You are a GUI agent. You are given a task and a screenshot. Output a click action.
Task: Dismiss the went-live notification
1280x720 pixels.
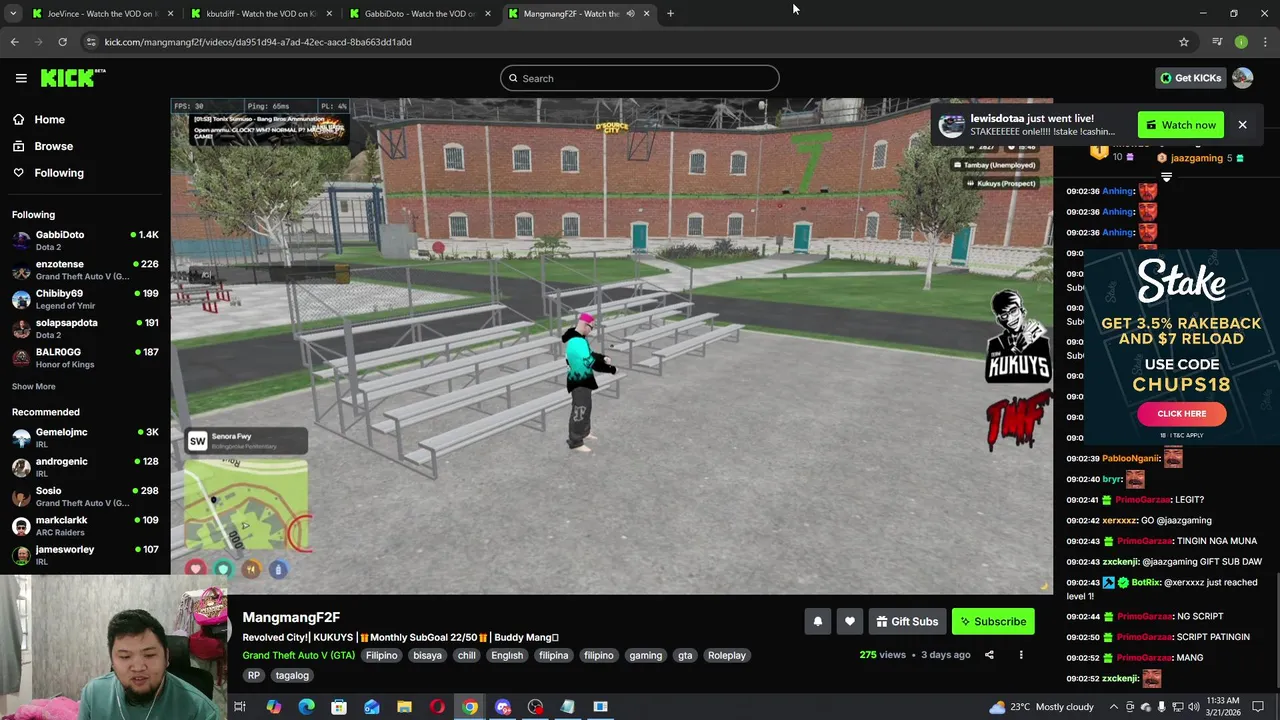coord(1242,125)
